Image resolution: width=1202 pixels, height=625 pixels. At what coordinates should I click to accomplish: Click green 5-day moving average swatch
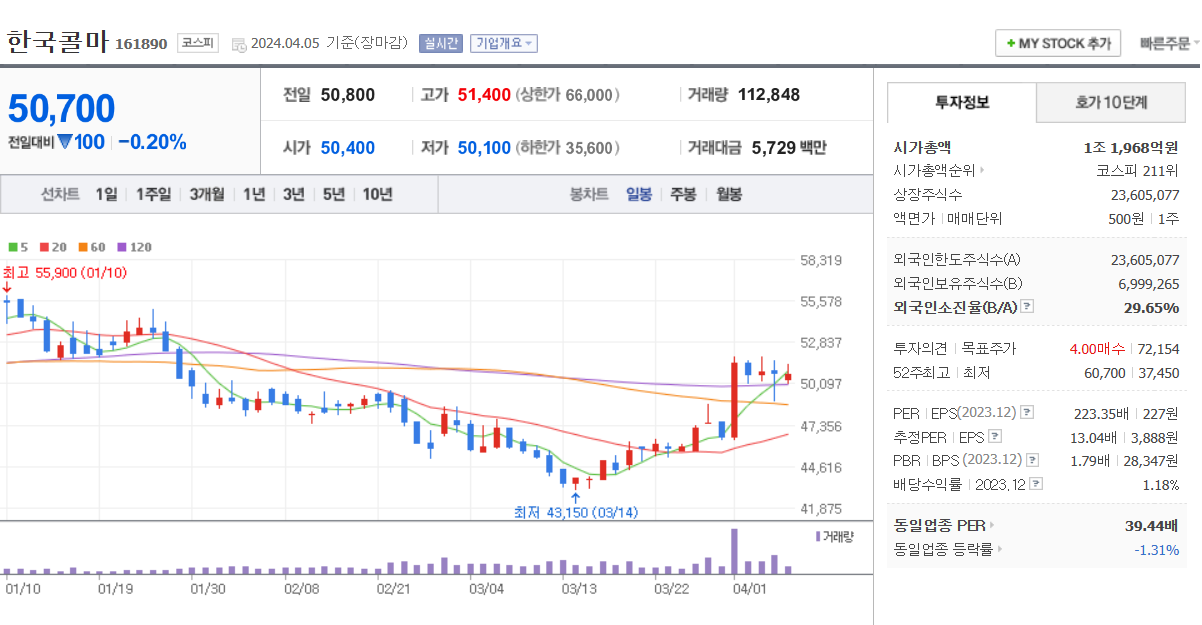click(x=12, y=247)
